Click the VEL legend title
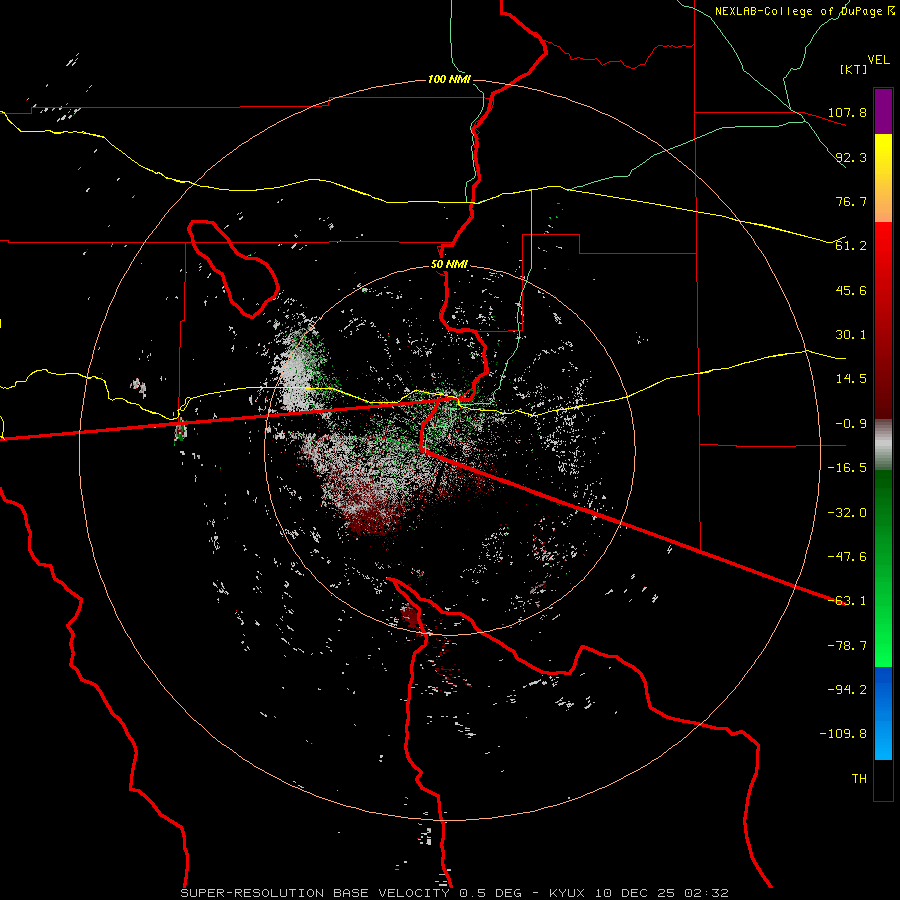 tap(878, 60)
